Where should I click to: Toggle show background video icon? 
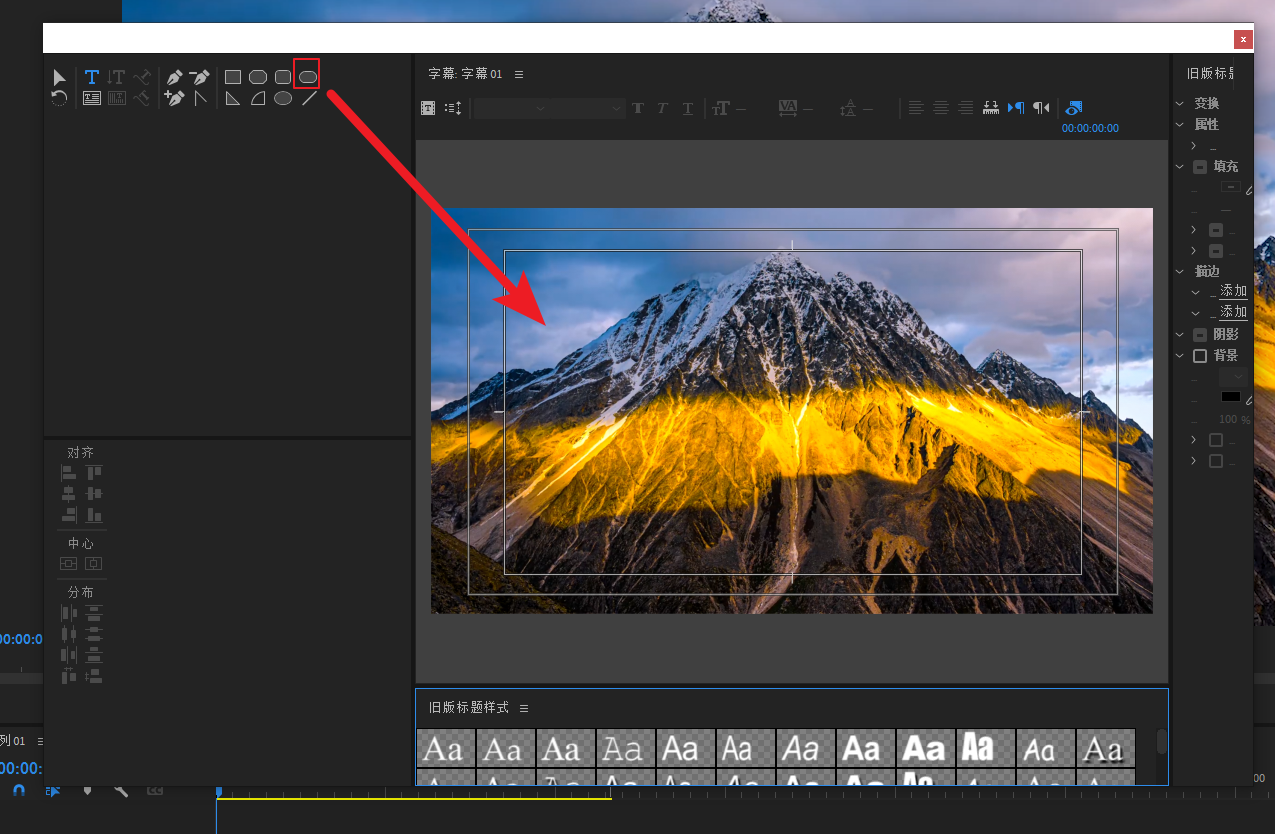point(1074,108)
